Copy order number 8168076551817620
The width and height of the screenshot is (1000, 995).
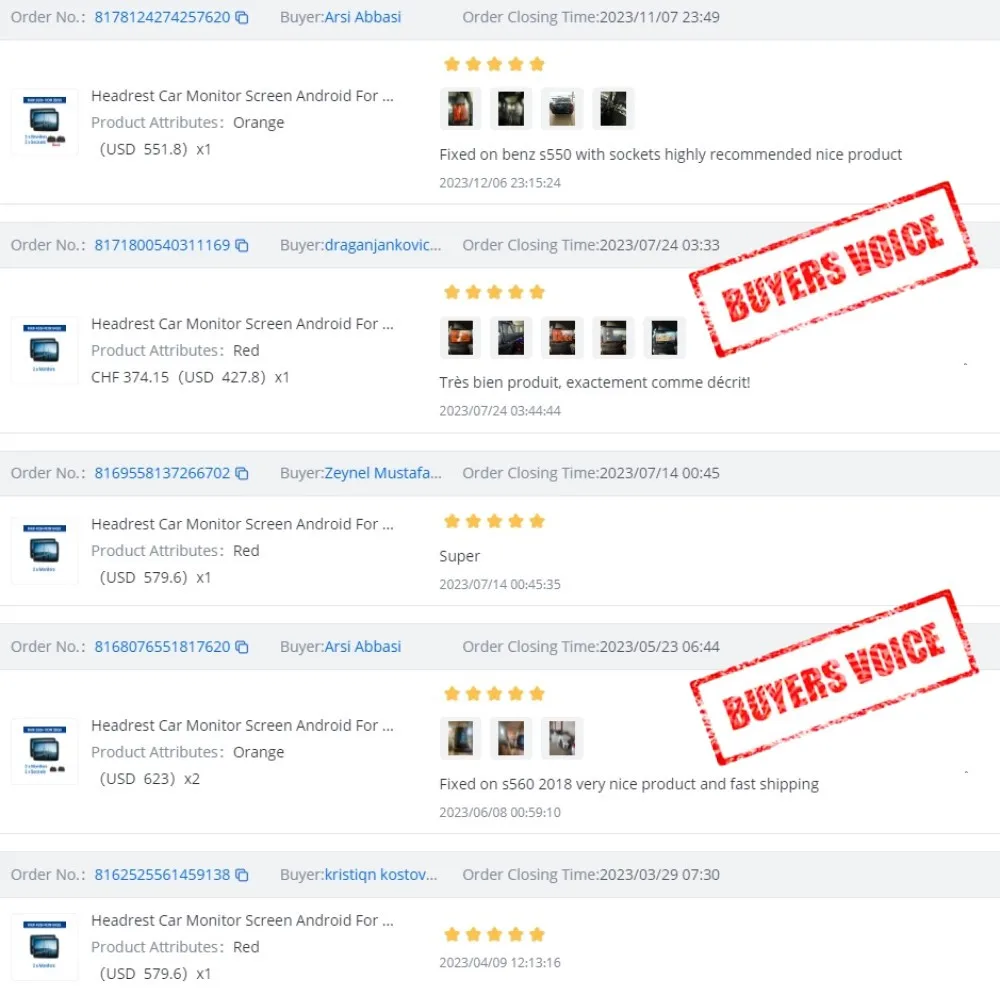coord(242,647)
